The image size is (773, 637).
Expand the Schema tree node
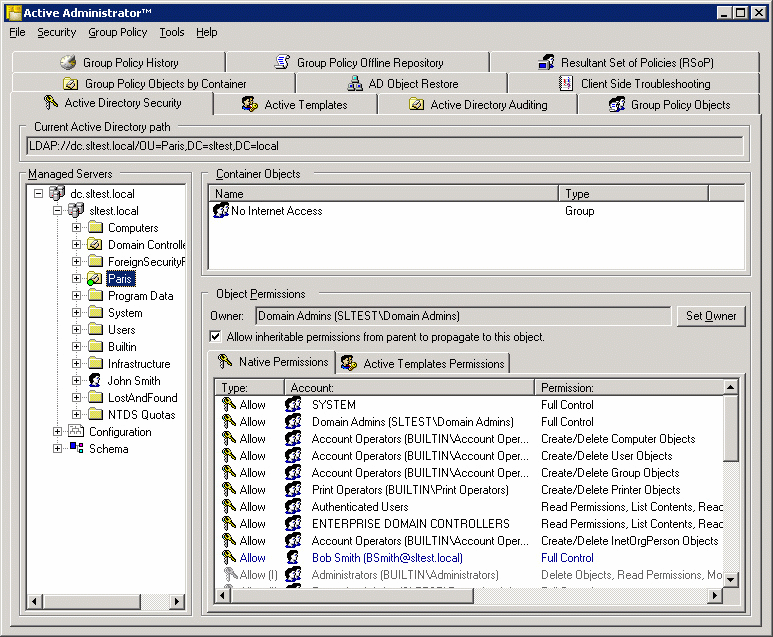coord(57,448)
